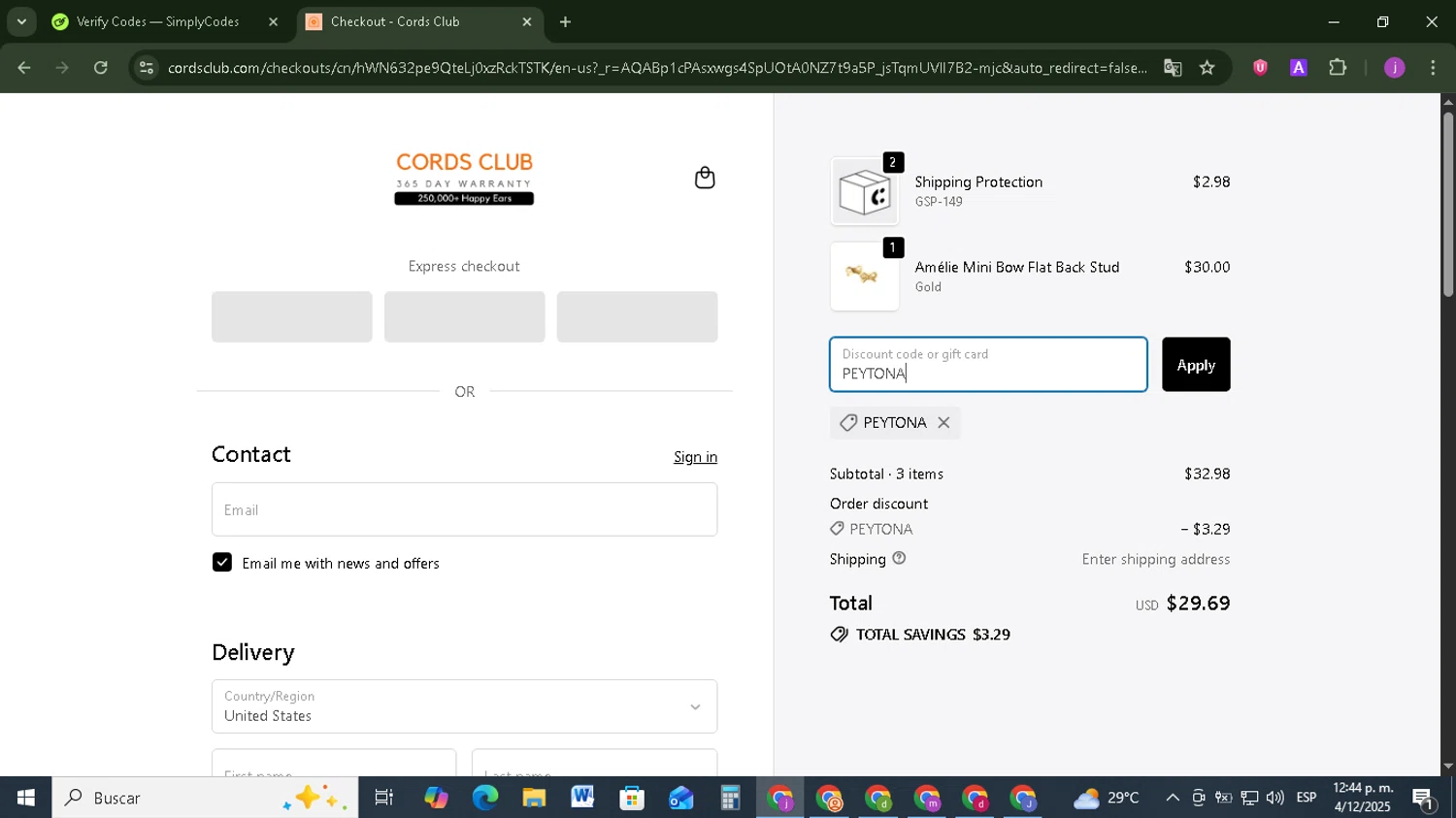Bookmark this page with the star icon
The image size is (1456, 818).
pyautogui.click(x=1207, y=68)
